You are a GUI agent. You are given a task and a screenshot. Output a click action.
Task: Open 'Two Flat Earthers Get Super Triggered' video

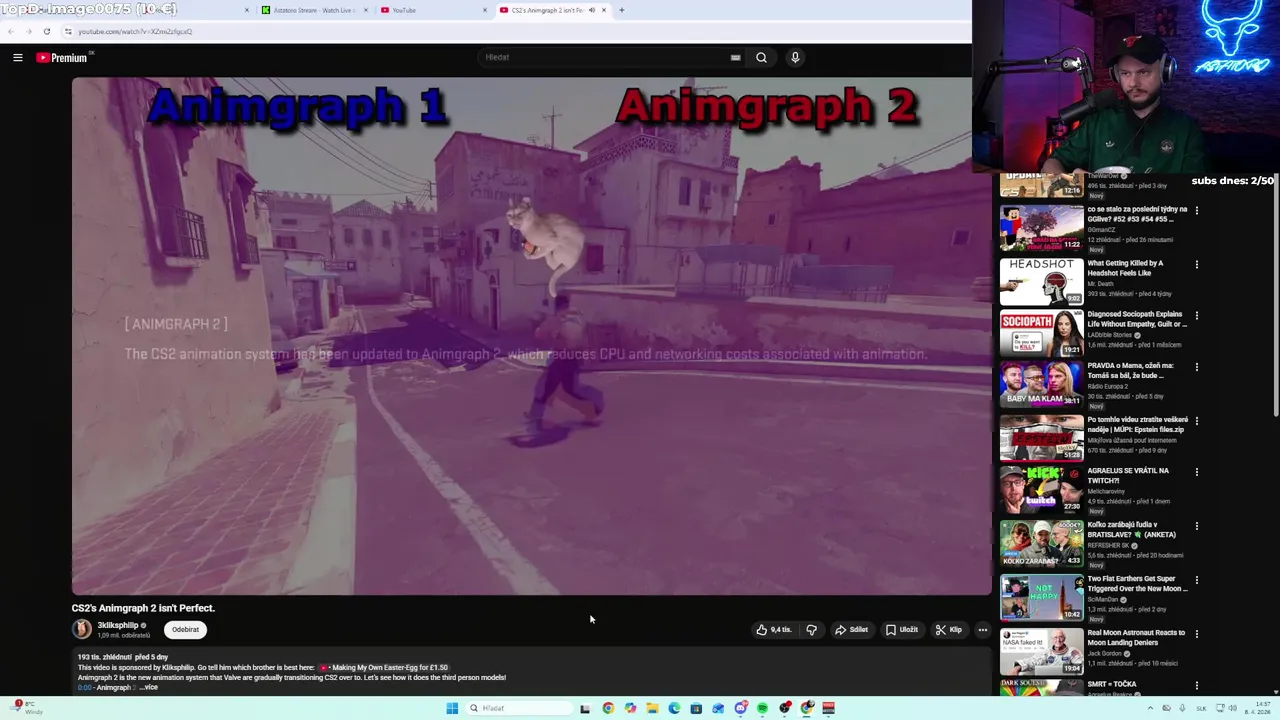point(1042,597)
